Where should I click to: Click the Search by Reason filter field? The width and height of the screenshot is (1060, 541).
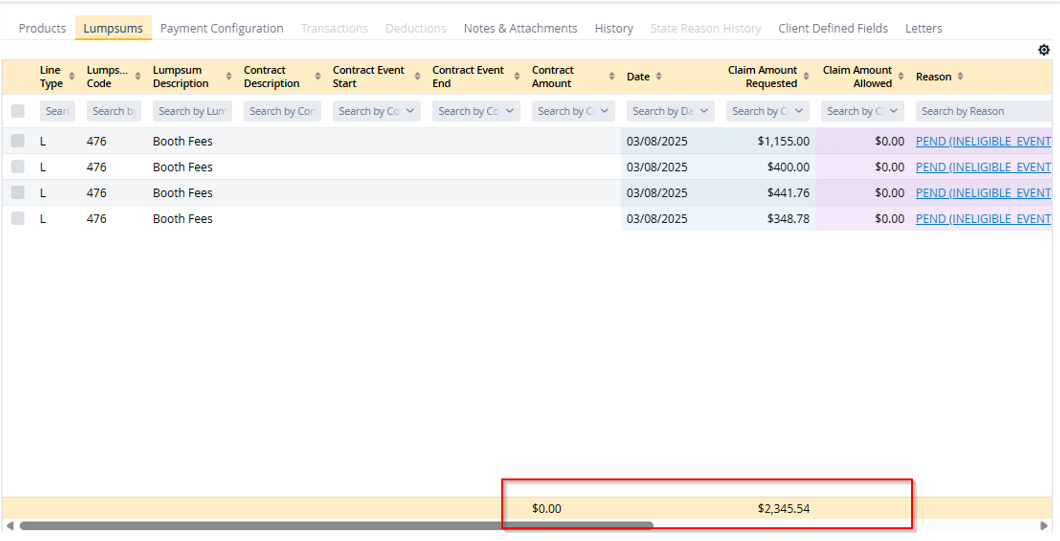983,111
